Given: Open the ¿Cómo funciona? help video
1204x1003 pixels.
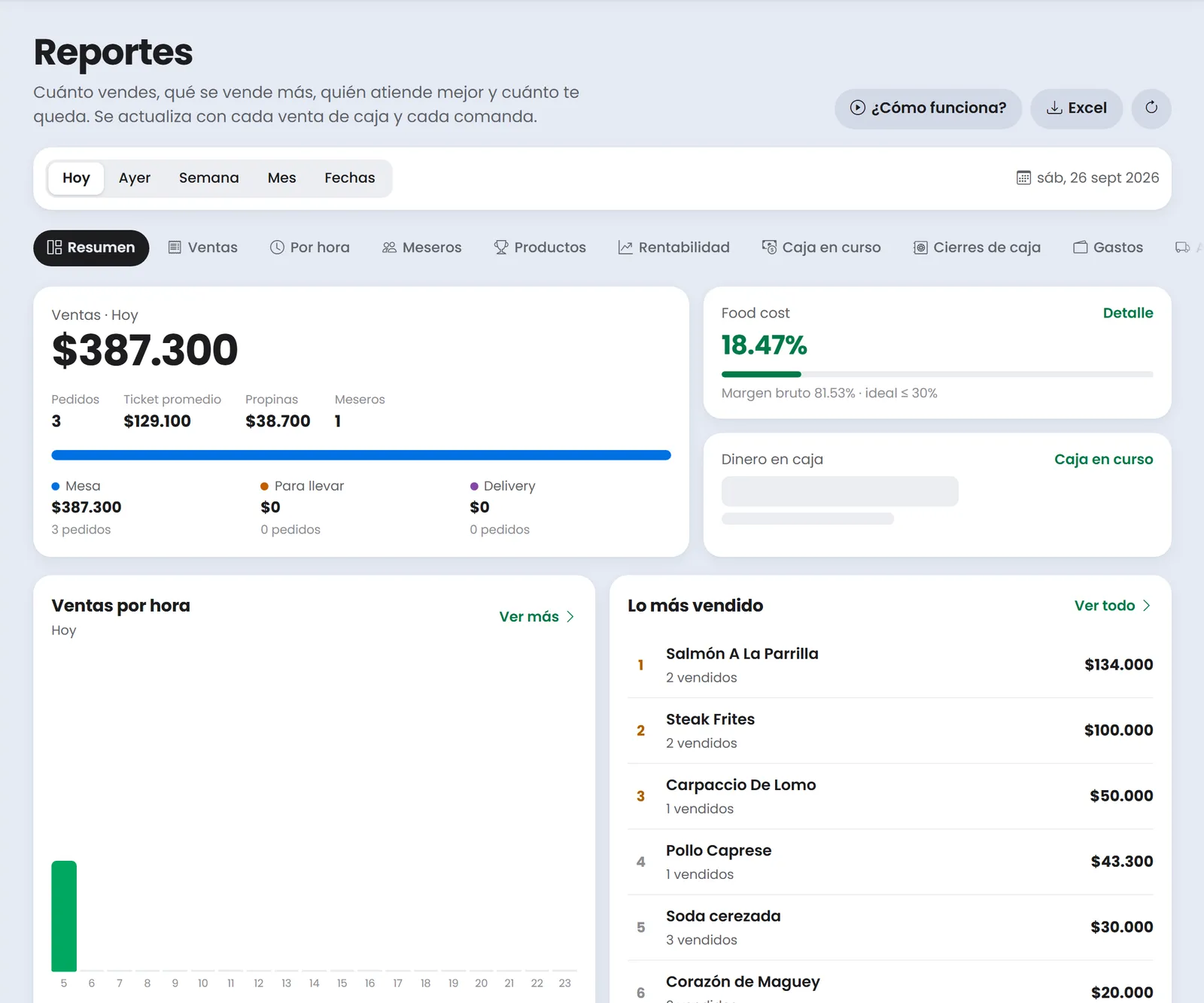Looking at the screenshot, I should pos(928,108).
